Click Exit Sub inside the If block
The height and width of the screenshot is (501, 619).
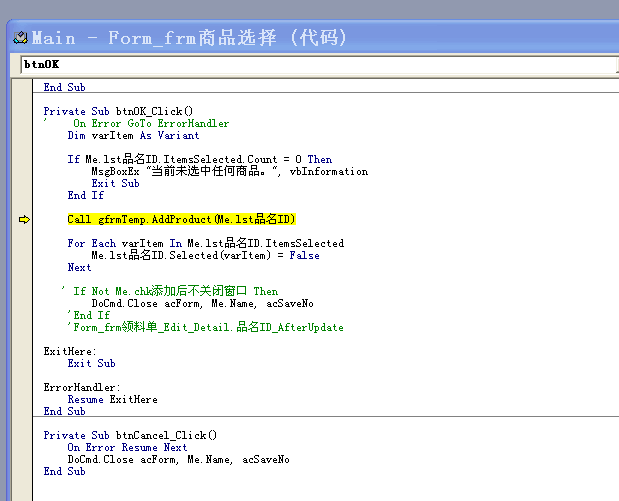click(115, 183)
